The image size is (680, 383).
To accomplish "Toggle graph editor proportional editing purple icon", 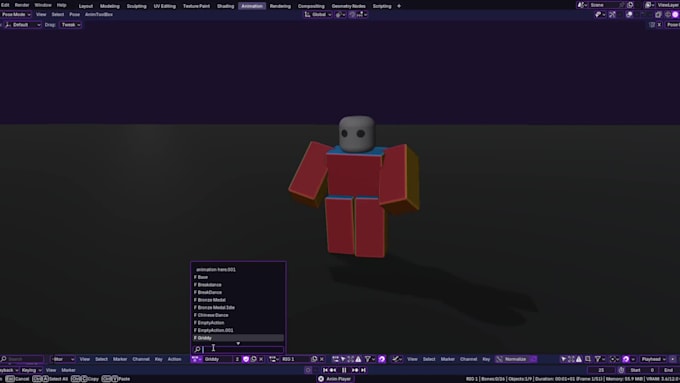I will pyautogui.click(x=626, y=359).
